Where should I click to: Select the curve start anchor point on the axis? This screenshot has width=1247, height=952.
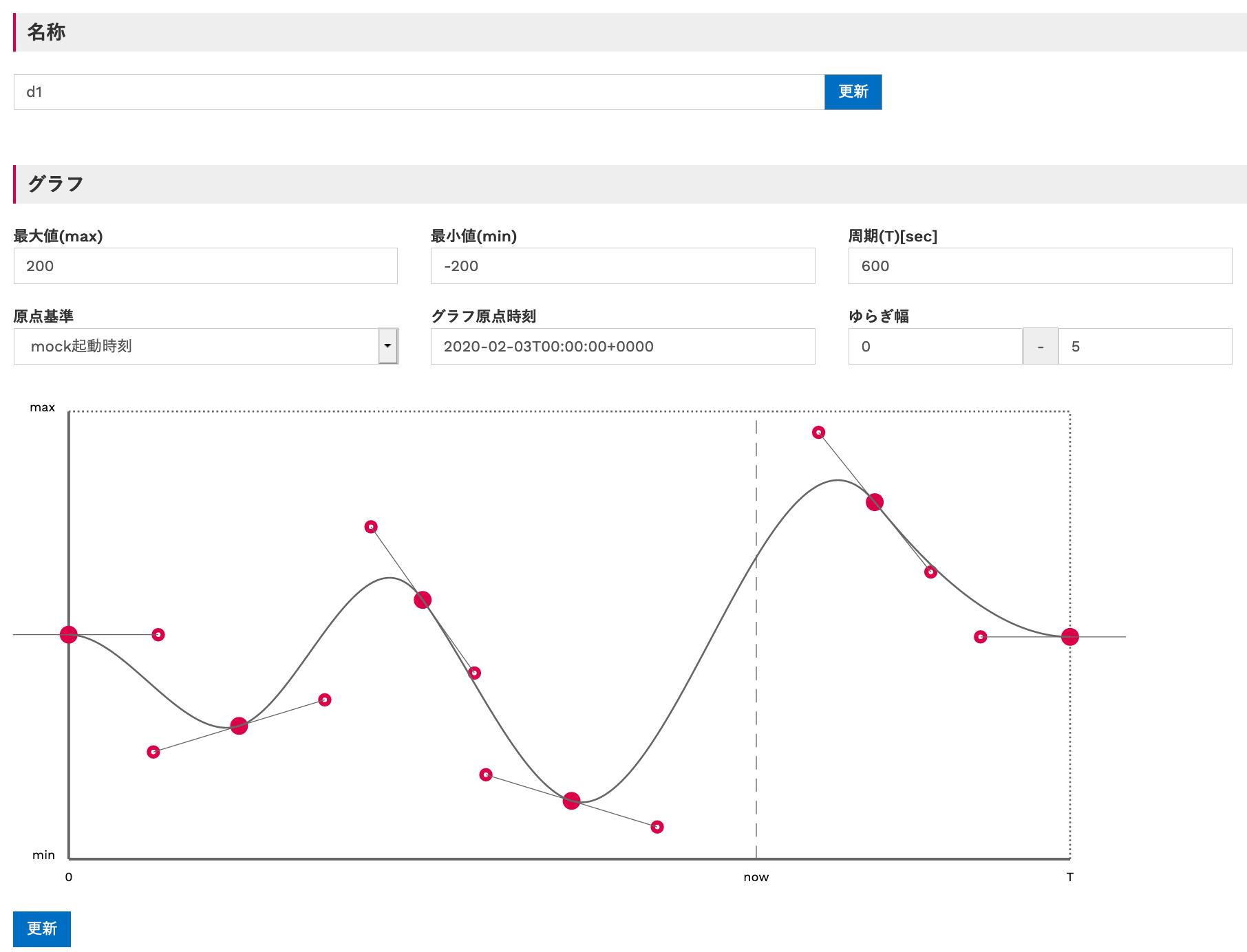pos(69,634)
